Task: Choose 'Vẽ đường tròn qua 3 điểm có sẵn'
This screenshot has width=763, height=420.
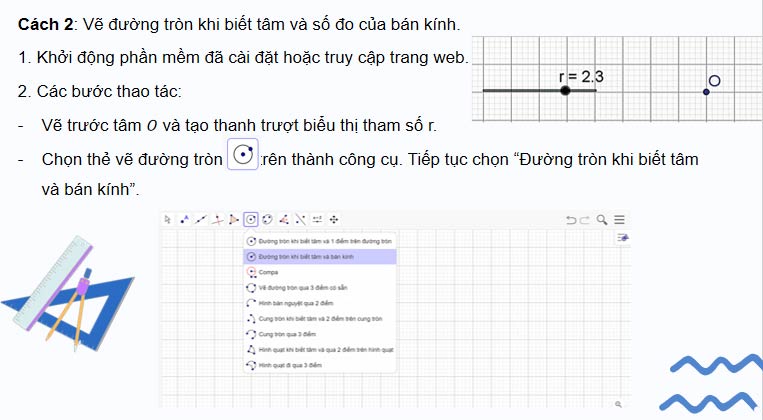Action: click(x=320, y=288)
